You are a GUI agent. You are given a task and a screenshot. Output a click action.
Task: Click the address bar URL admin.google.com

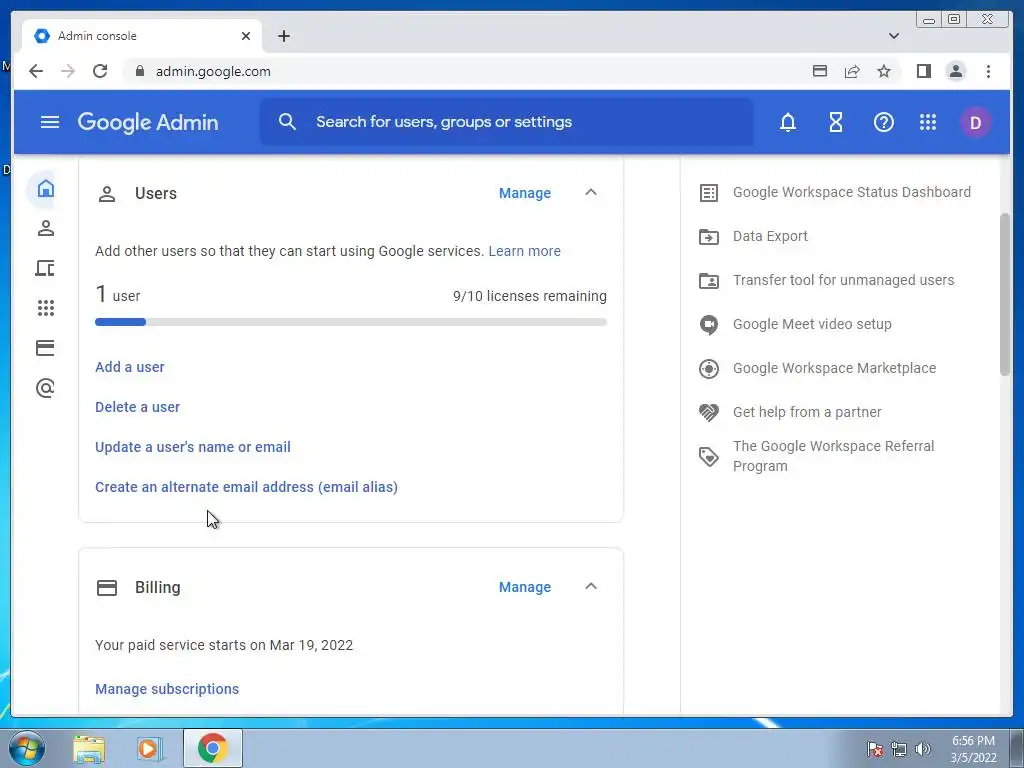point(213,71)
